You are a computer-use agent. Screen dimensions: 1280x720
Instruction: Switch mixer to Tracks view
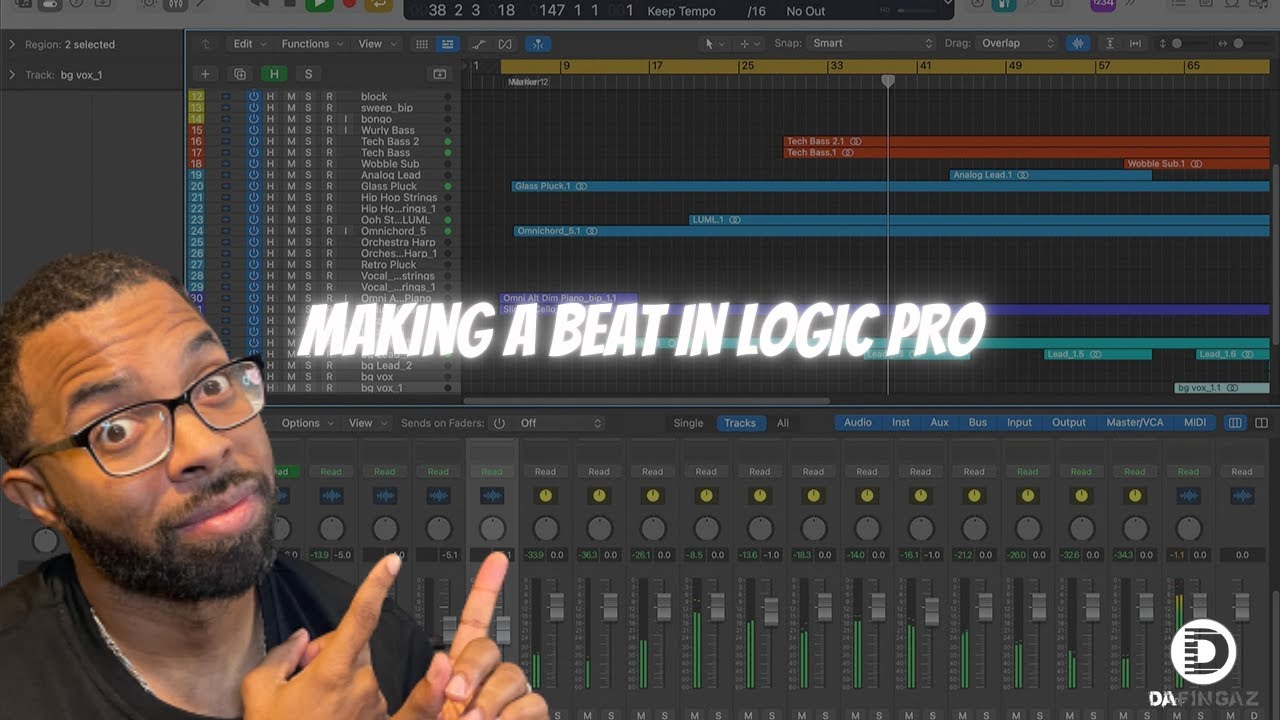(740, 423)
